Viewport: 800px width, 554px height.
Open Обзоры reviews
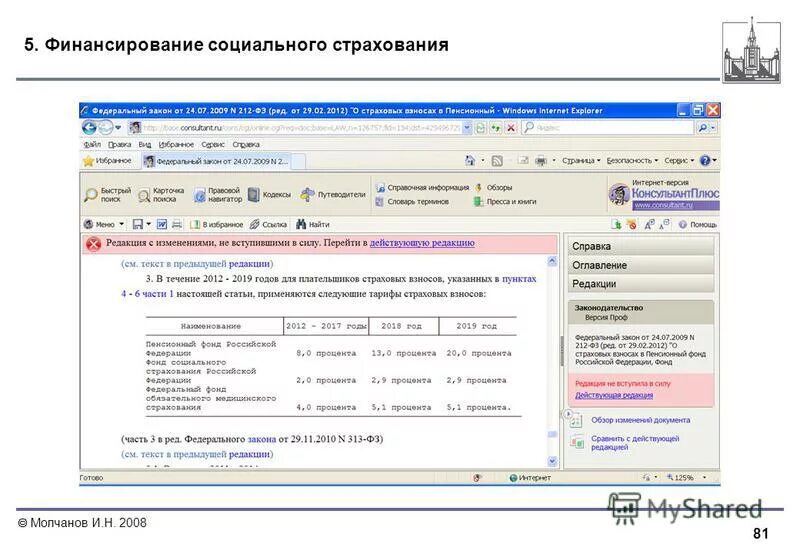[493, 187]
